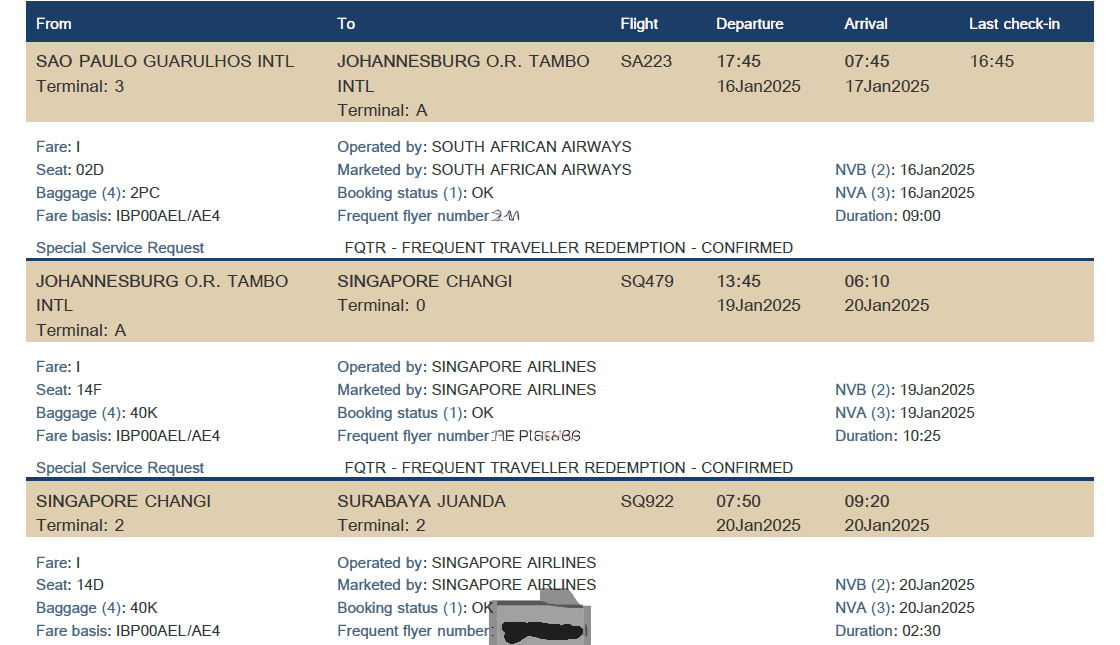Select seat 02D value
Image resolution: width=1120 pixels, height=645 pixels.
point(90,170)
